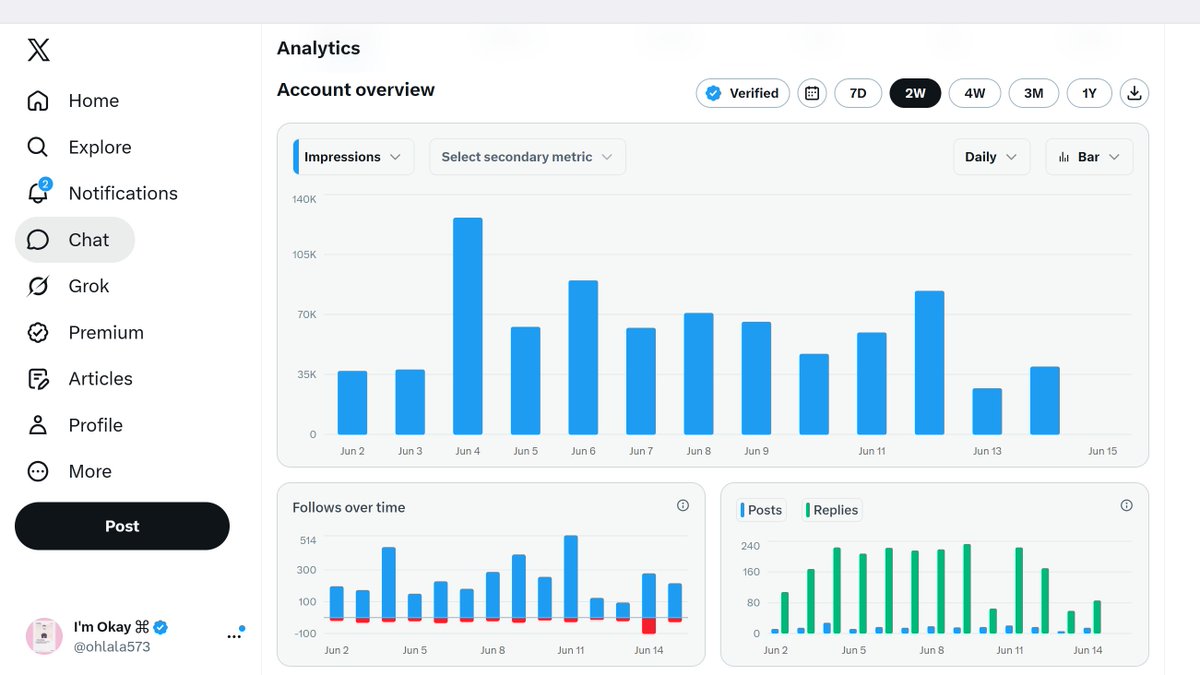Open the Grok icon
Image resolution: width=1200 pixels, height=675 pixels.
pos(38,286)
